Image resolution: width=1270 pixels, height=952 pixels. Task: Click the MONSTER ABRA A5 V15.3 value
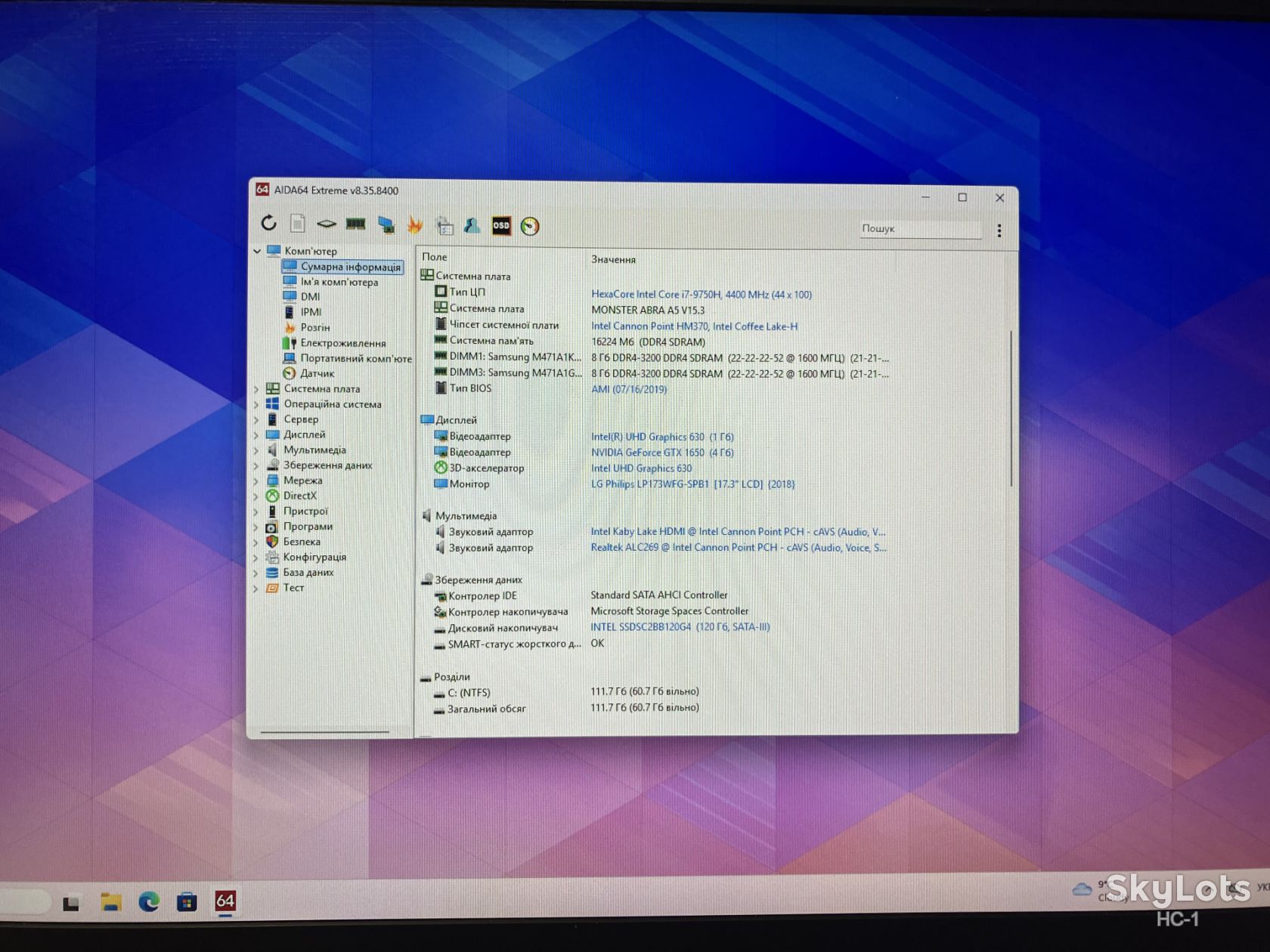click(x=648, y=310)
